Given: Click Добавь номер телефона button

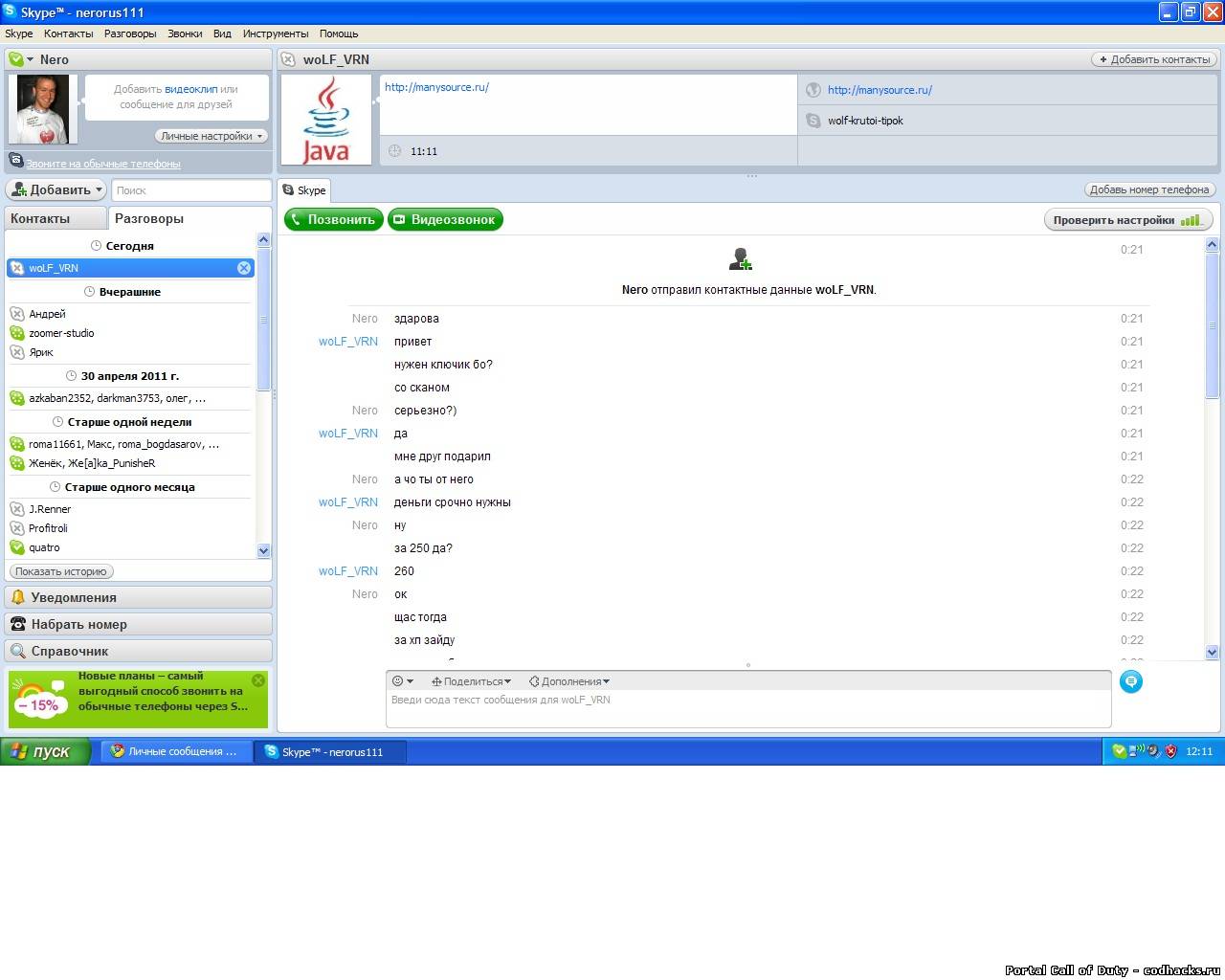Looking at the screenshot, I should (1149, 189).
